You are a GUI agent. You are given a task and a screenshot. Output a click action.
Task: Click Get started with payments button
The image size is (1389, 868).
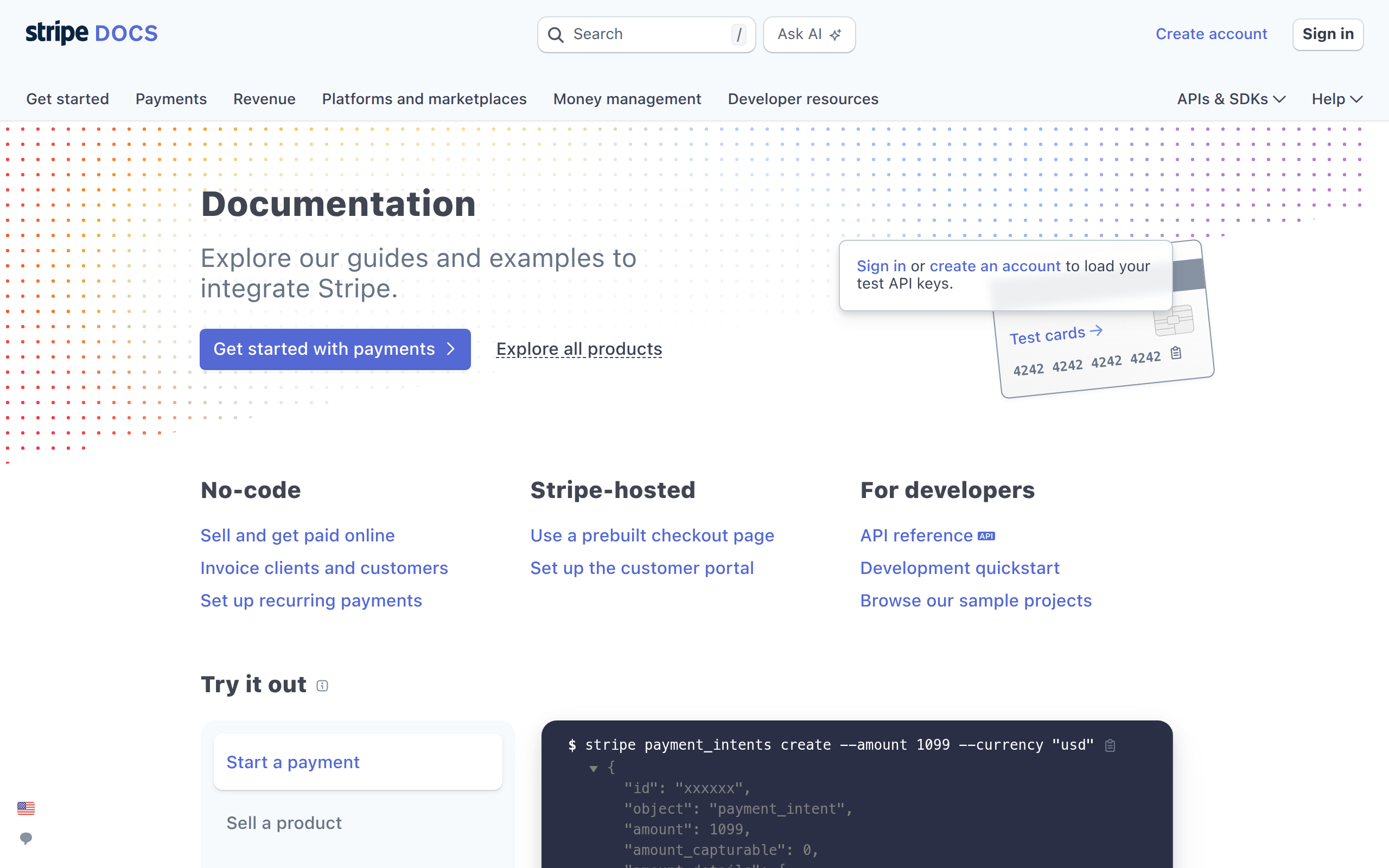click(x=335, y=349)
